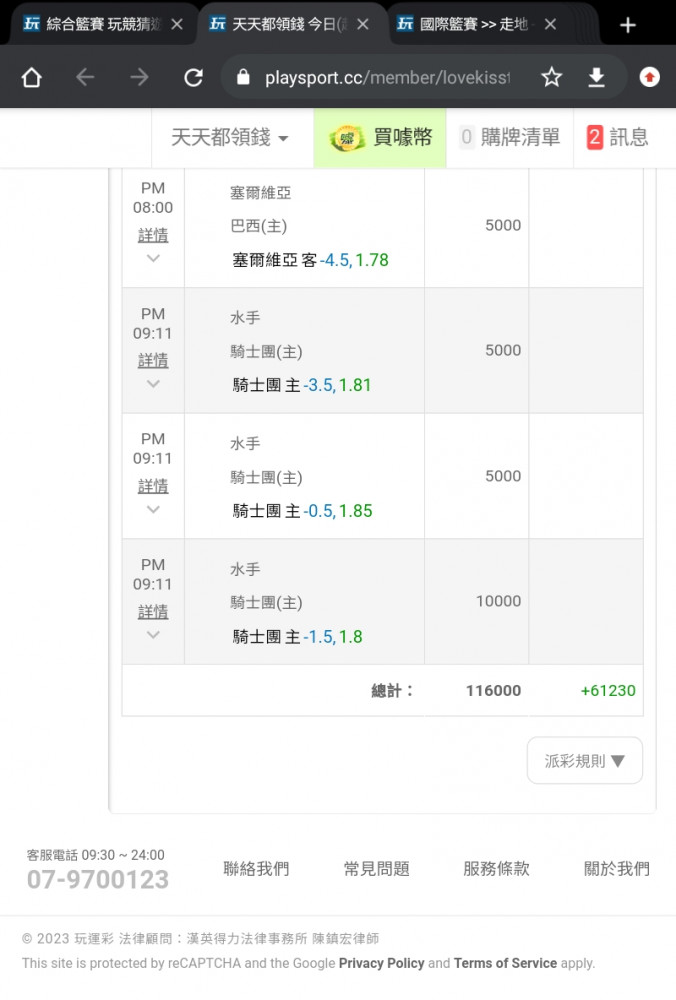
Task: Open the 天天都領錢 dropdown menu
Action: click(230, 138)
